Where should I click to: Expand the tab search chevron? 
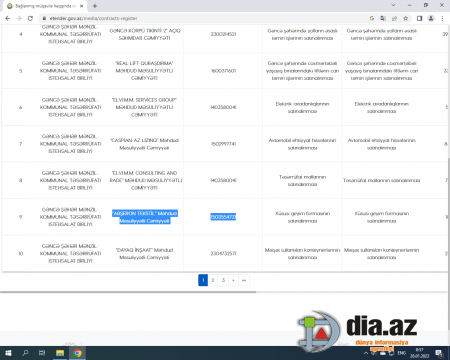point(393,5)
